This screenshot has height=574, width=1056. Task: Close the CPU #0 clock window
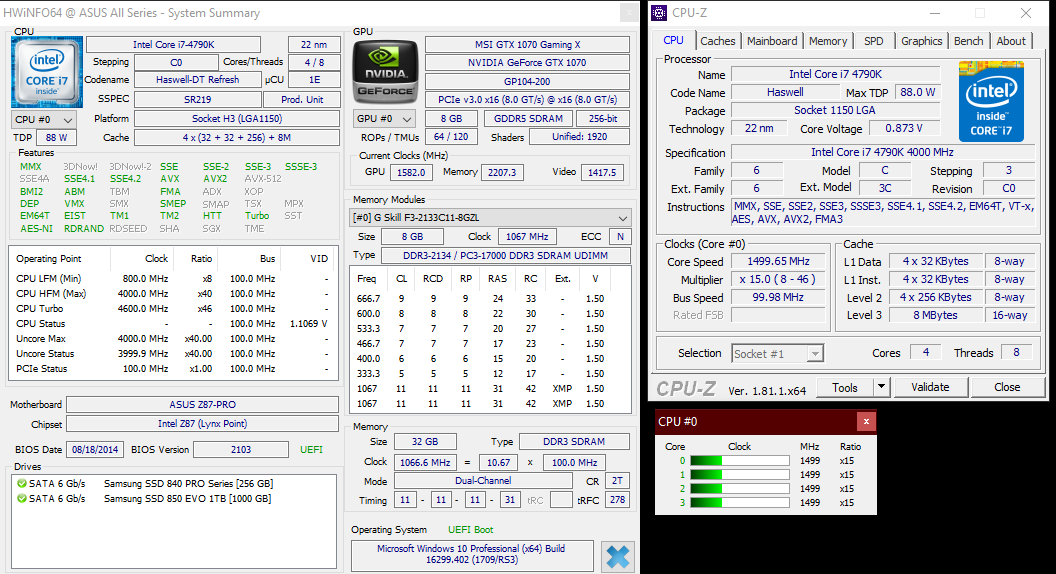[x=866, y=422]
